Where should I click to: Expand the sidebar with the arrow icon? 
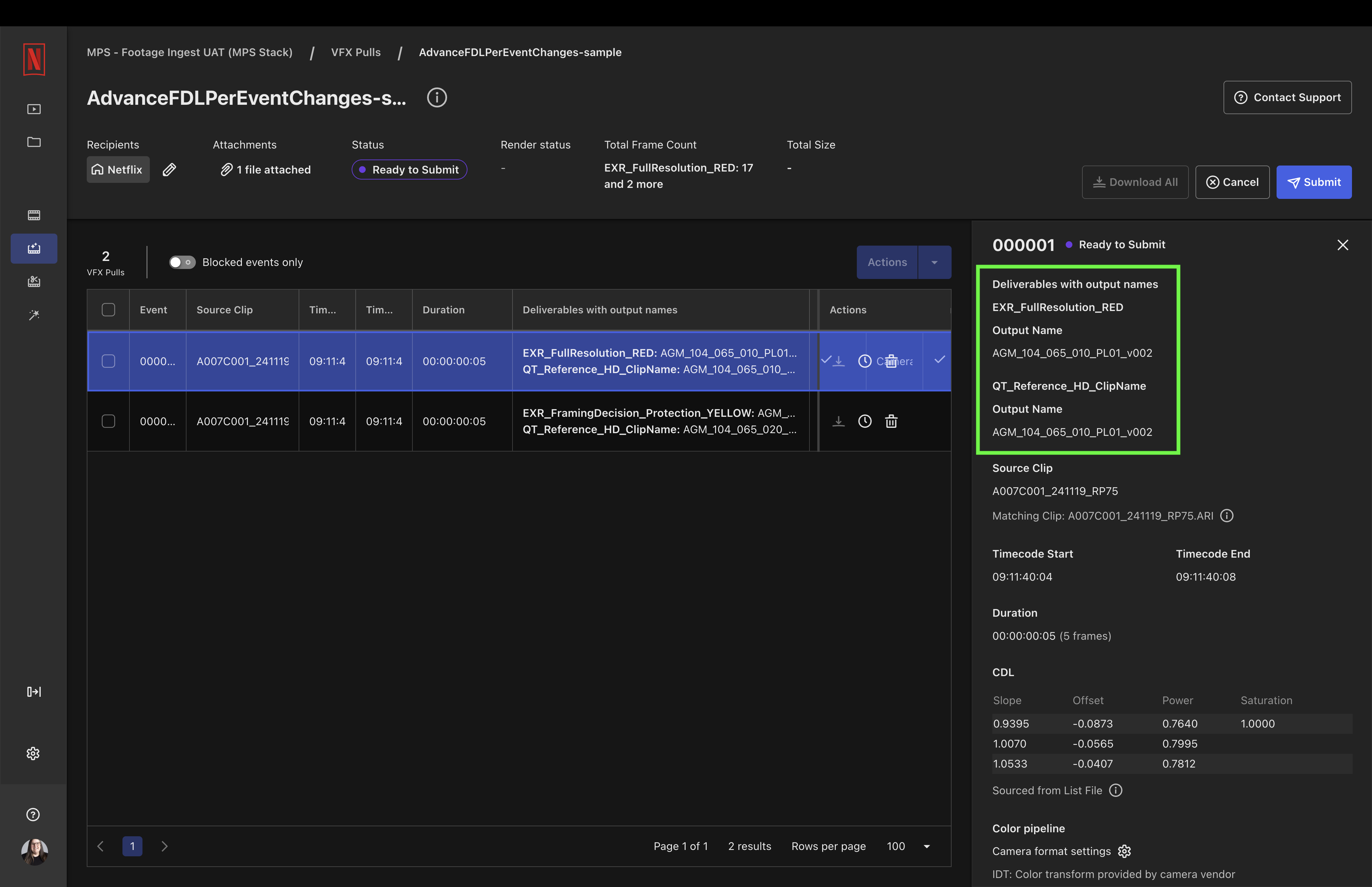(x=34, y=692)
